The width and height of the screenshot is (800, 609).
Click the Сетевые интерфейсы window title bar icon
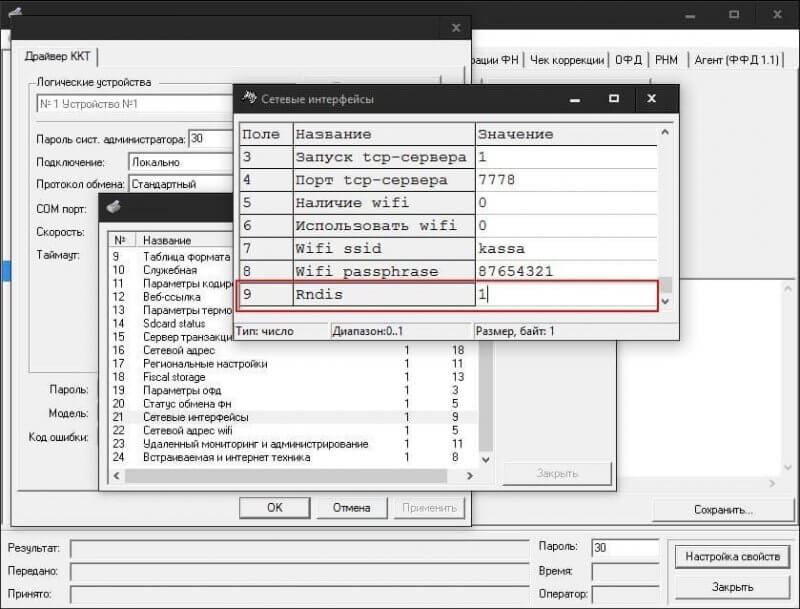(x=247, y=98)
